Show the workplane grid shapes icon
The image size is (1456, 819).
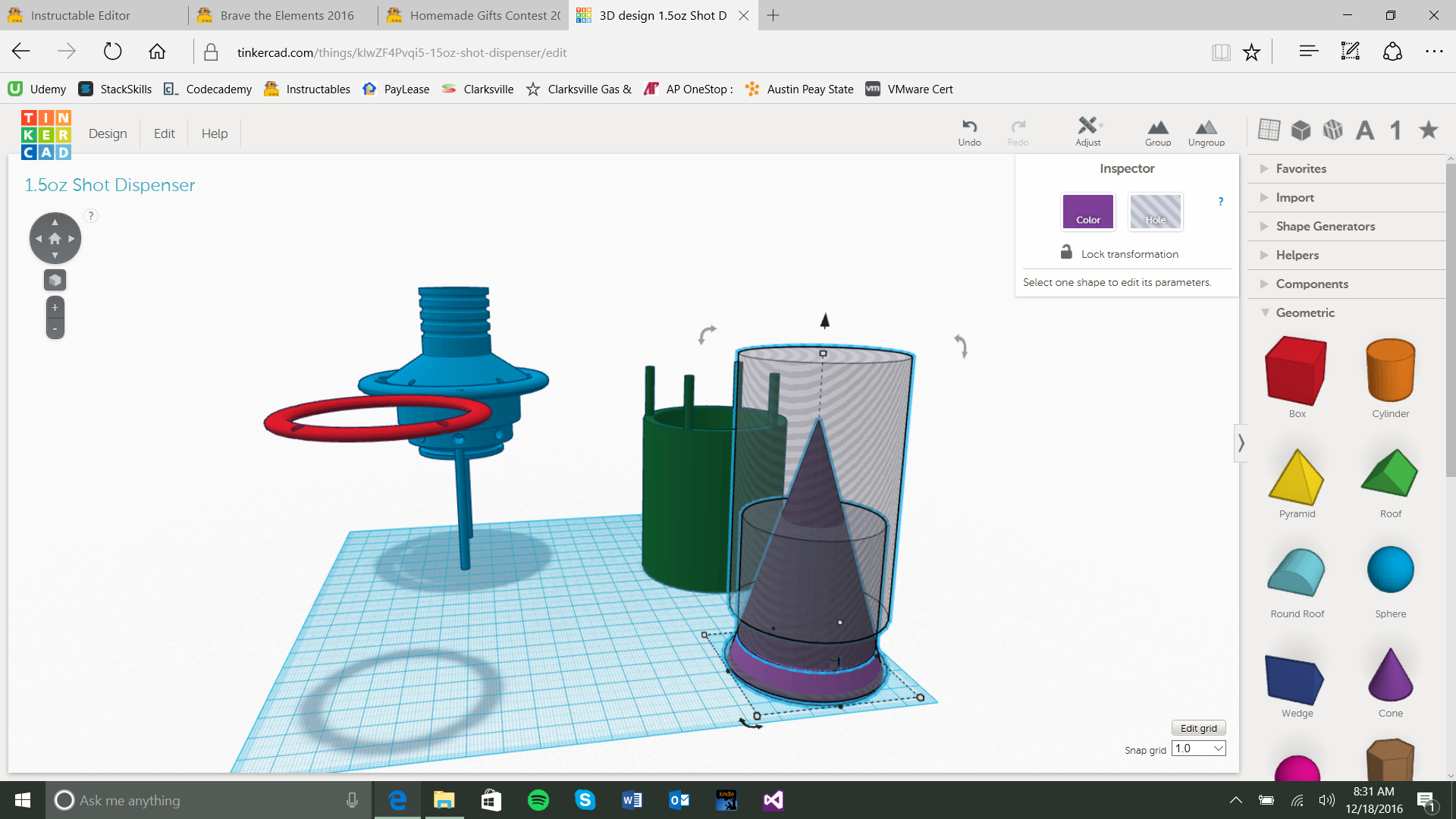1269,130
